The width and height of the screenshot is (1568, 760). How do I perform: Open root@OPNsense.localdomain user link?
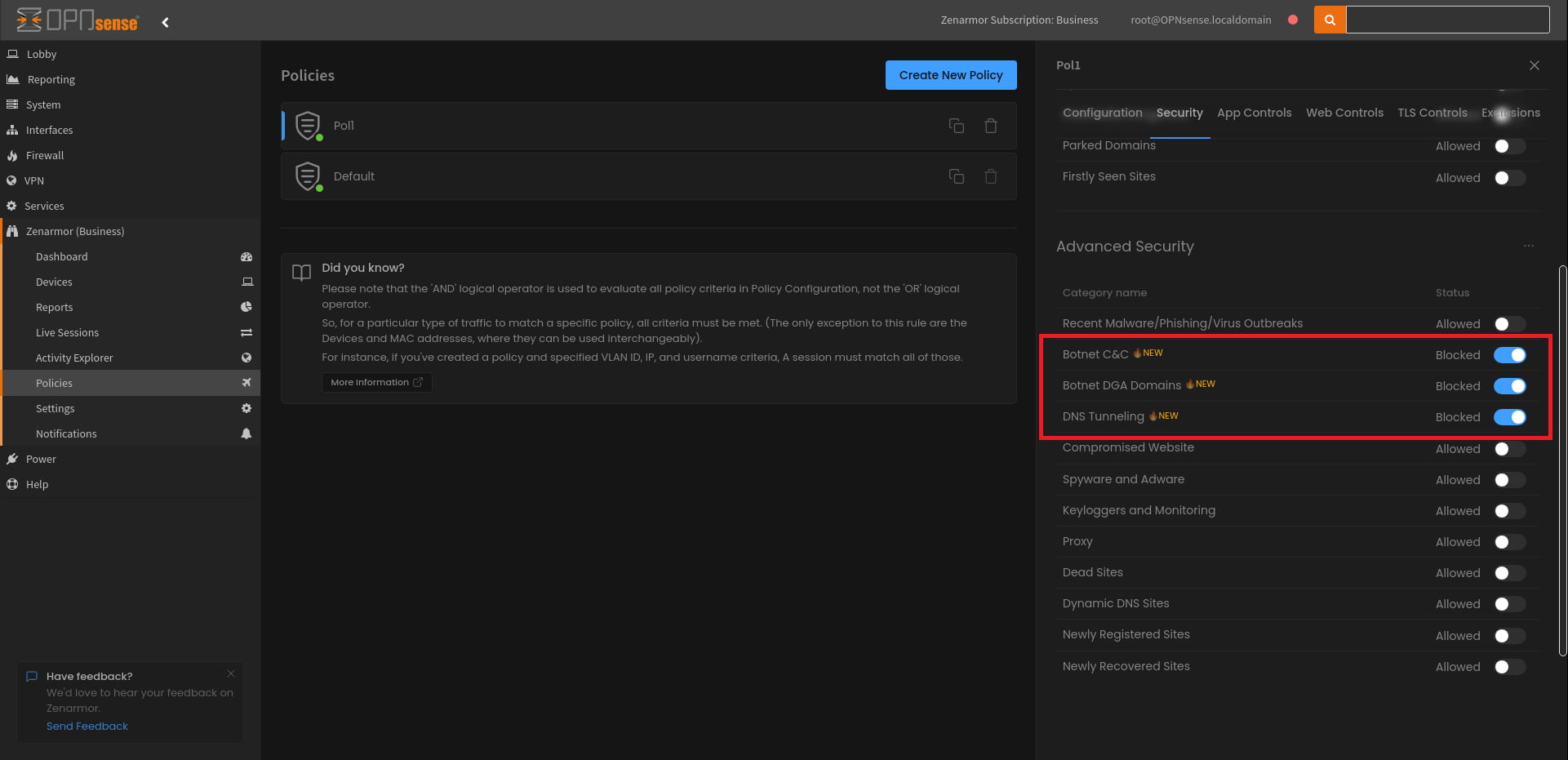1201,20
